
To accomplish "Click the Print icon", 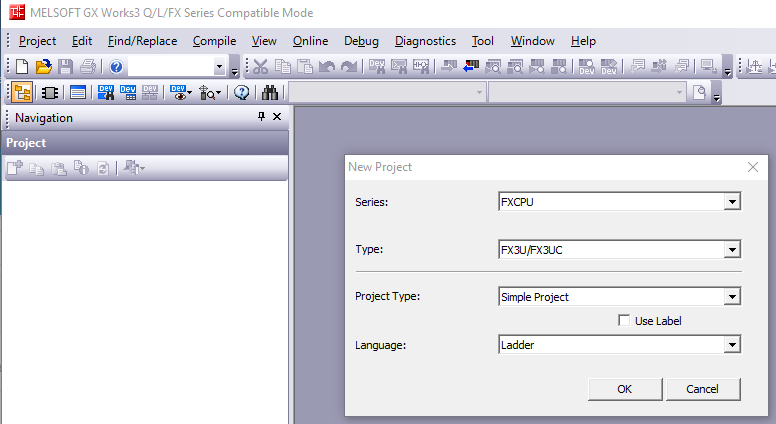I will click(x=88, y=66).
